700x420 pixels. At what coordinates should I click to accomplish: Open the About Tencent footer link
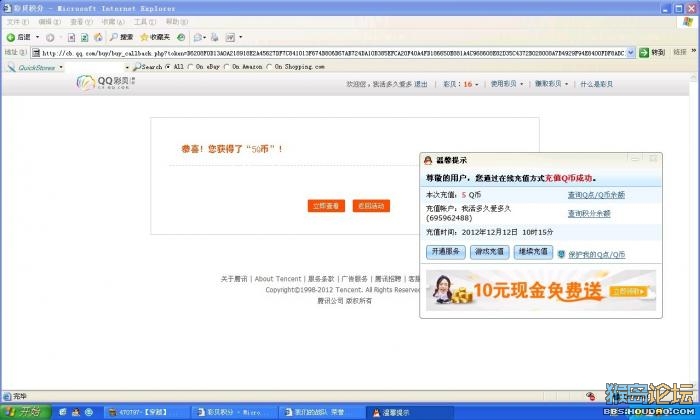(x=278, y=279)
